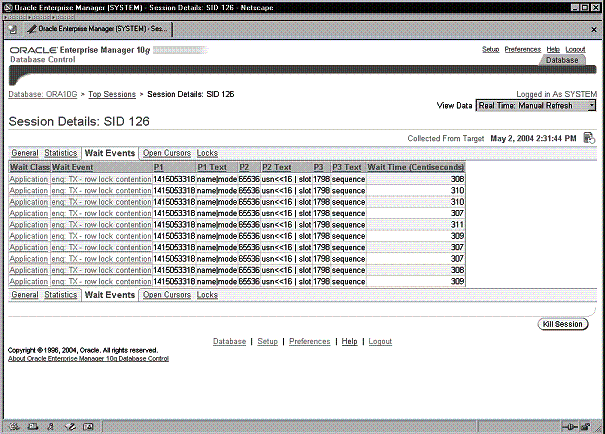Click the P3 Text column header
Image resolution: width=605 pixels, height=434 pixels.
coord(346,167)
